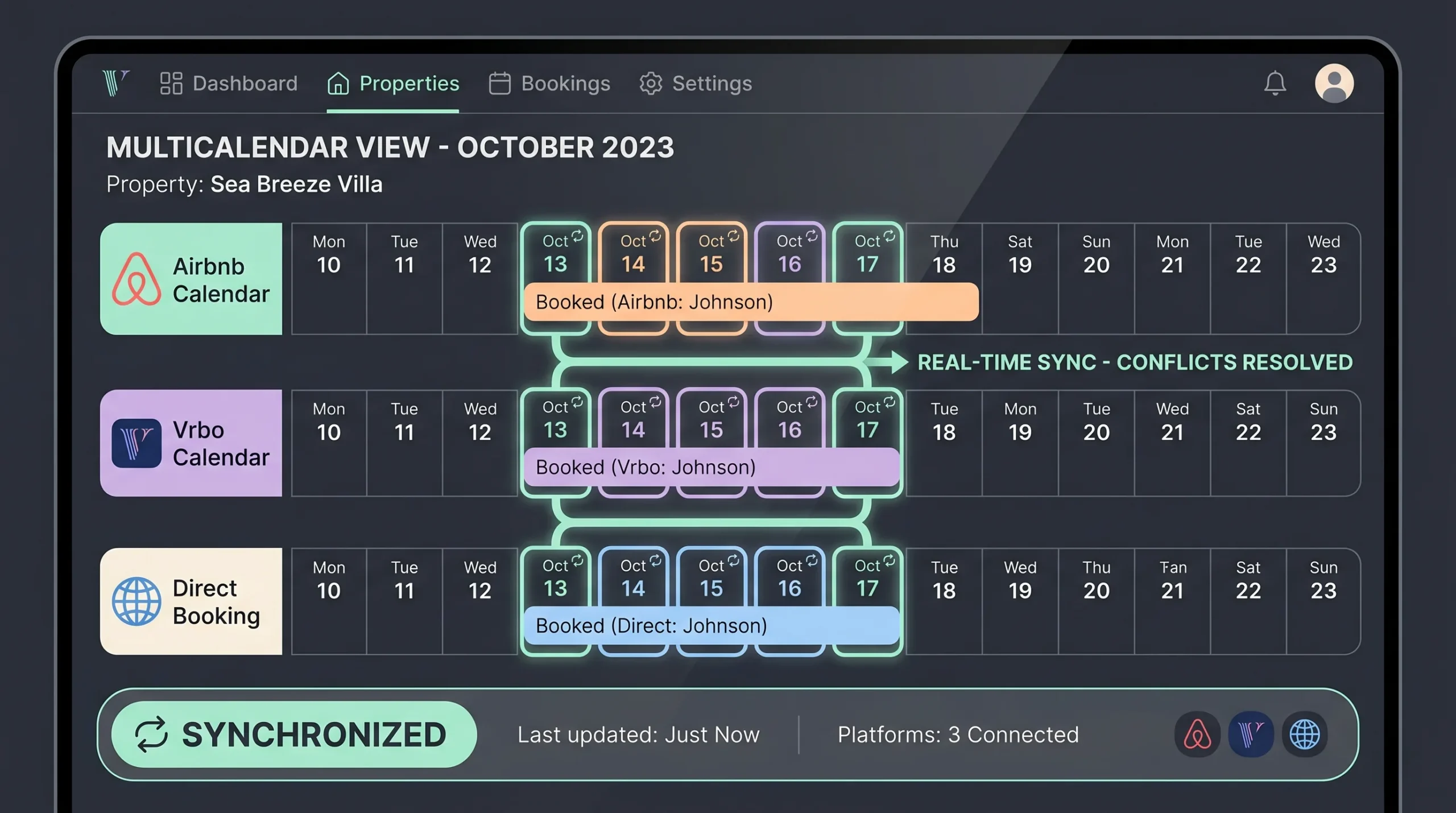The image size is (1456, 813).
Task: Click the sync icon on Vrbo Oct 16
Action: pyautogui.click(x=812, y=402)
